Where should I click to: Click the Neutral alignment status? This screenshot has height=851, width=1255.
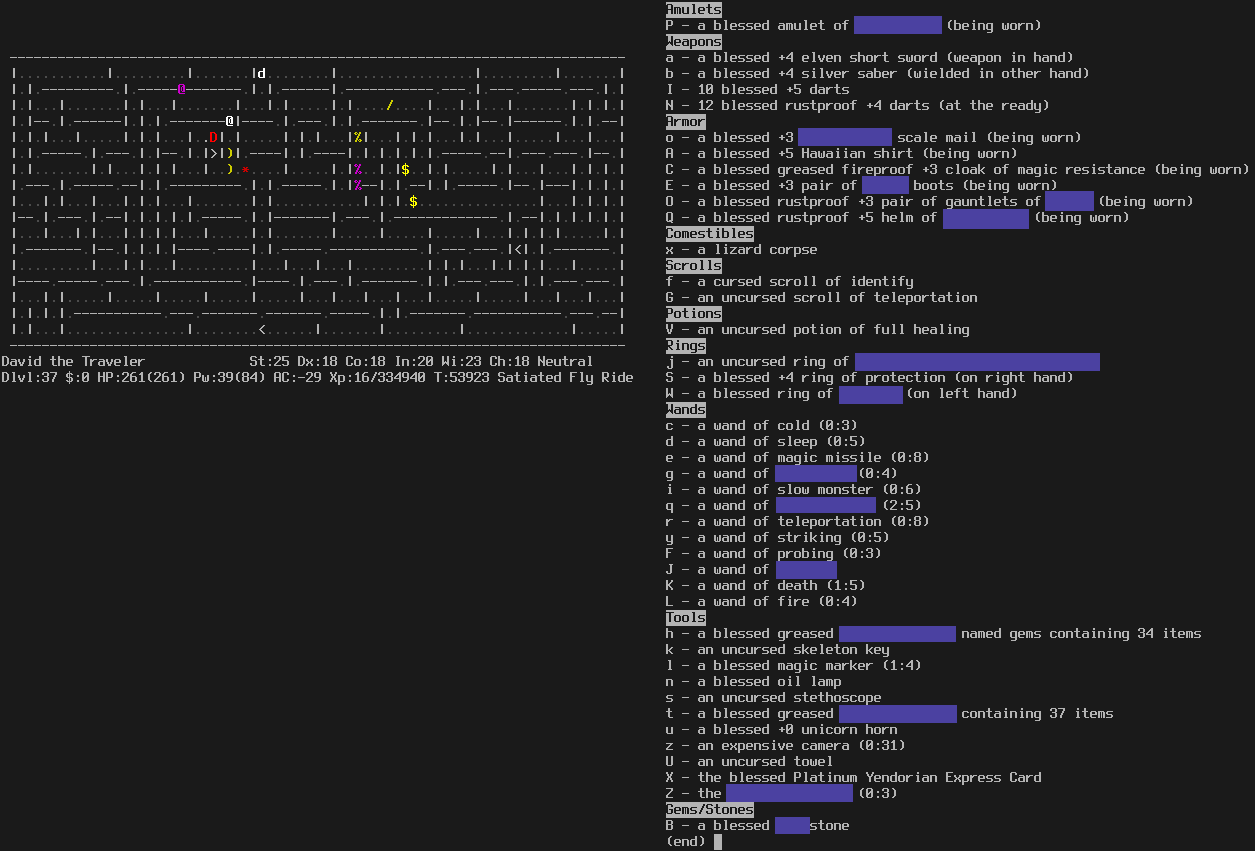pyautogui.click(x=565, y=361)
